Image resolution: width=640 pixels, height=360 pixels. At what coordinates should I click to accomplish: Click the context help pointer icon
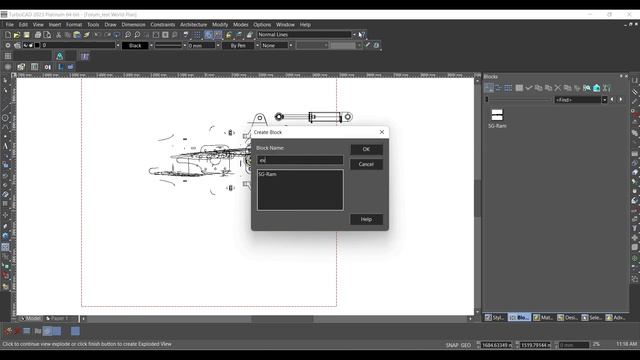click(x=361, y=35)
